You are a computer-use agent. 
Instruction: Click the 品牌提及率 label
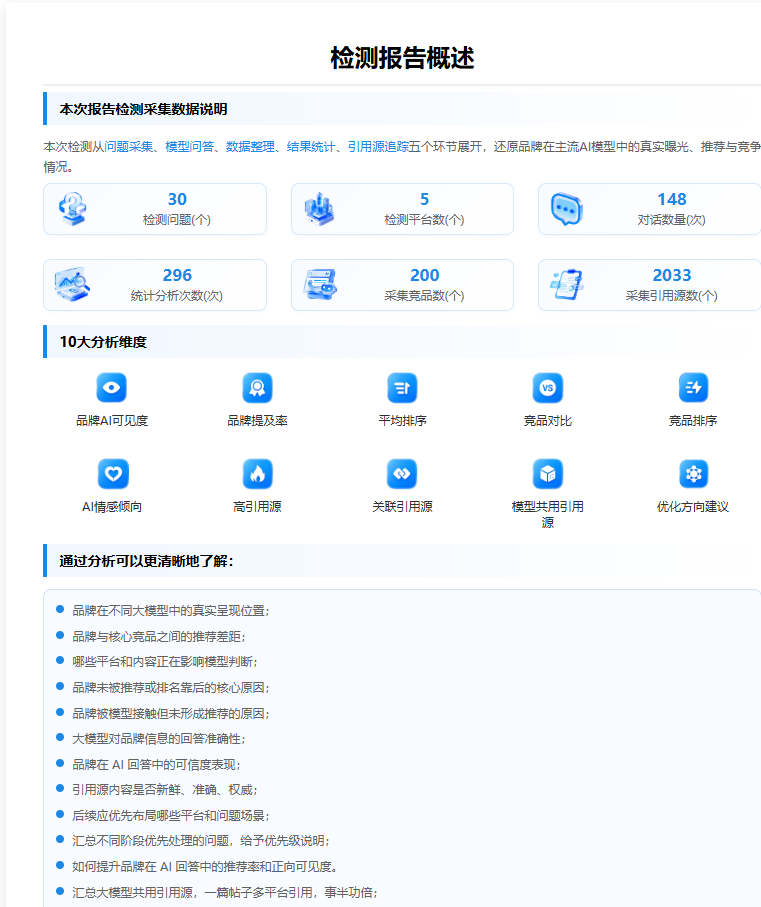[x=257, y=421]
